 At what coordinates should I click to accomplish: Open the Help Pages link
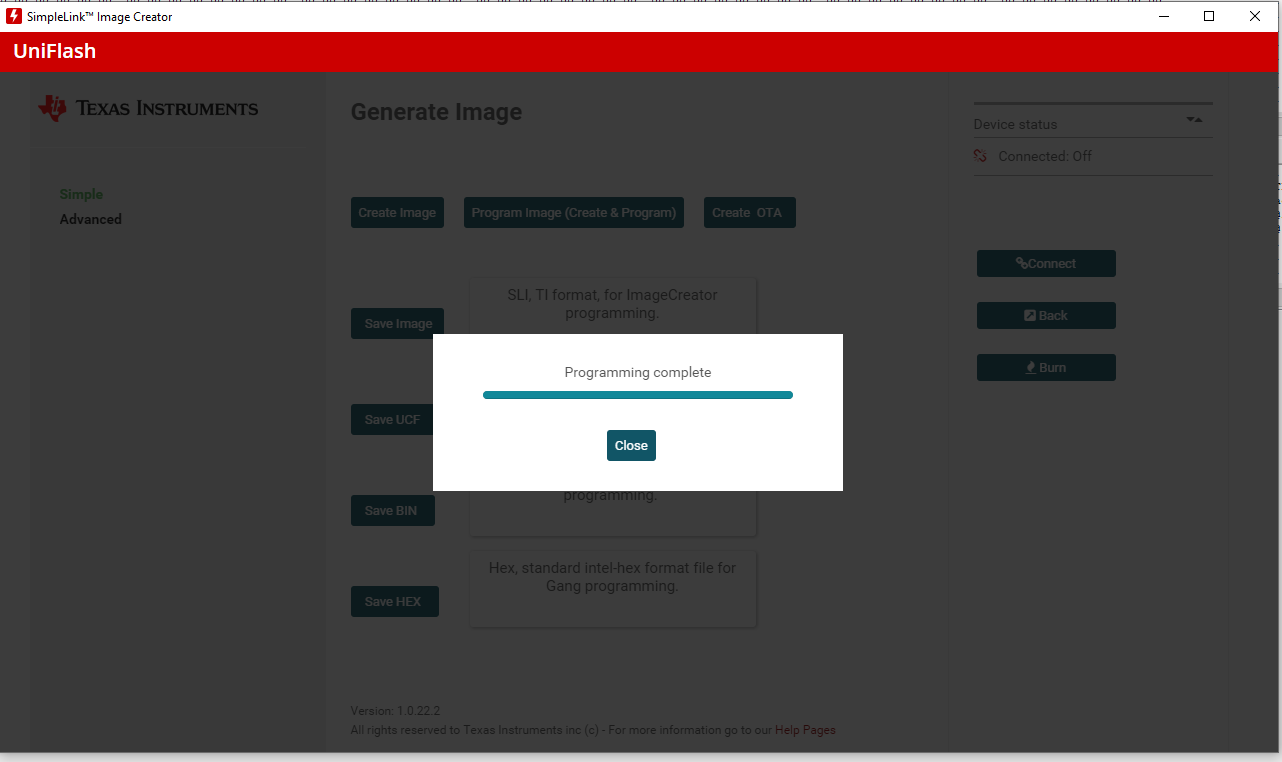[x=805, y=730]
